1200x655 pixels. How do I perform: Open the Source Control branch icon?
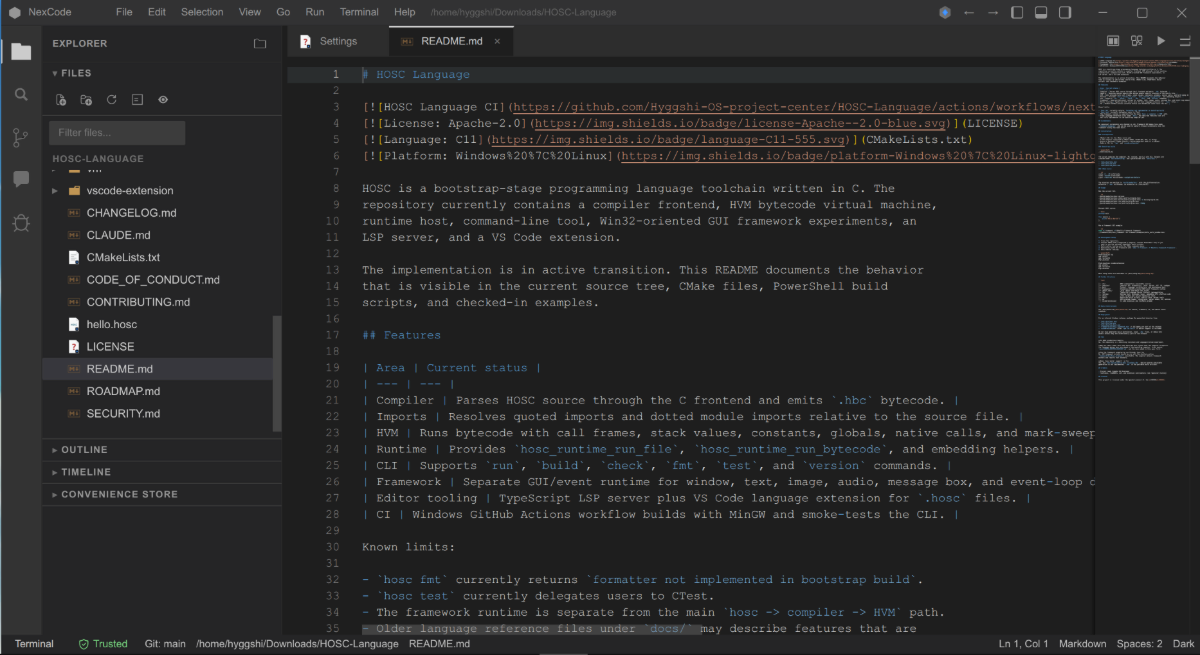pyautogui.click(x=21, y=137)
